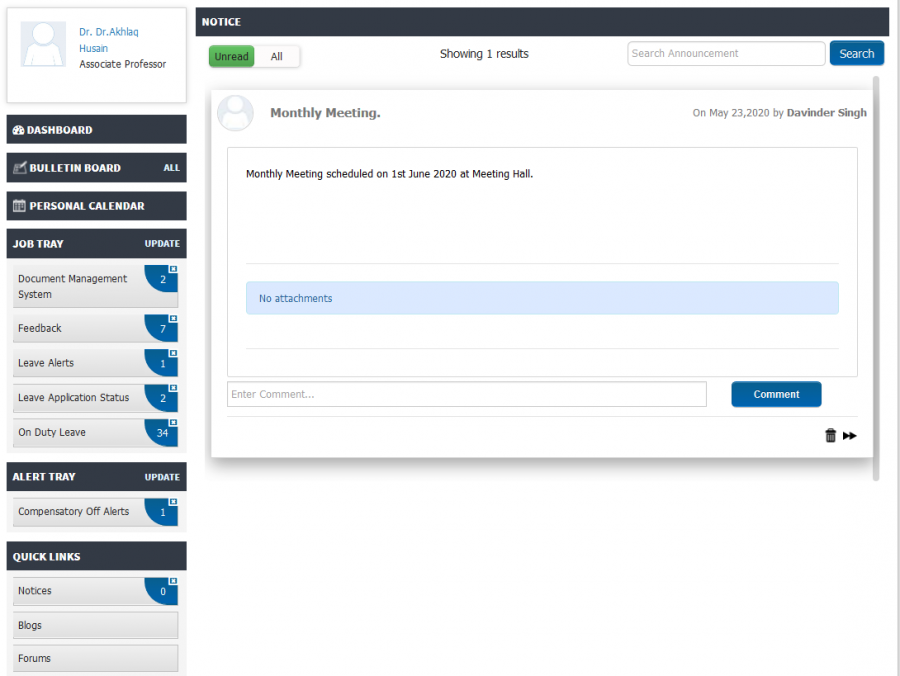Open the Blogs quick link
Screen dimensions: 900x676
[95, 625]
